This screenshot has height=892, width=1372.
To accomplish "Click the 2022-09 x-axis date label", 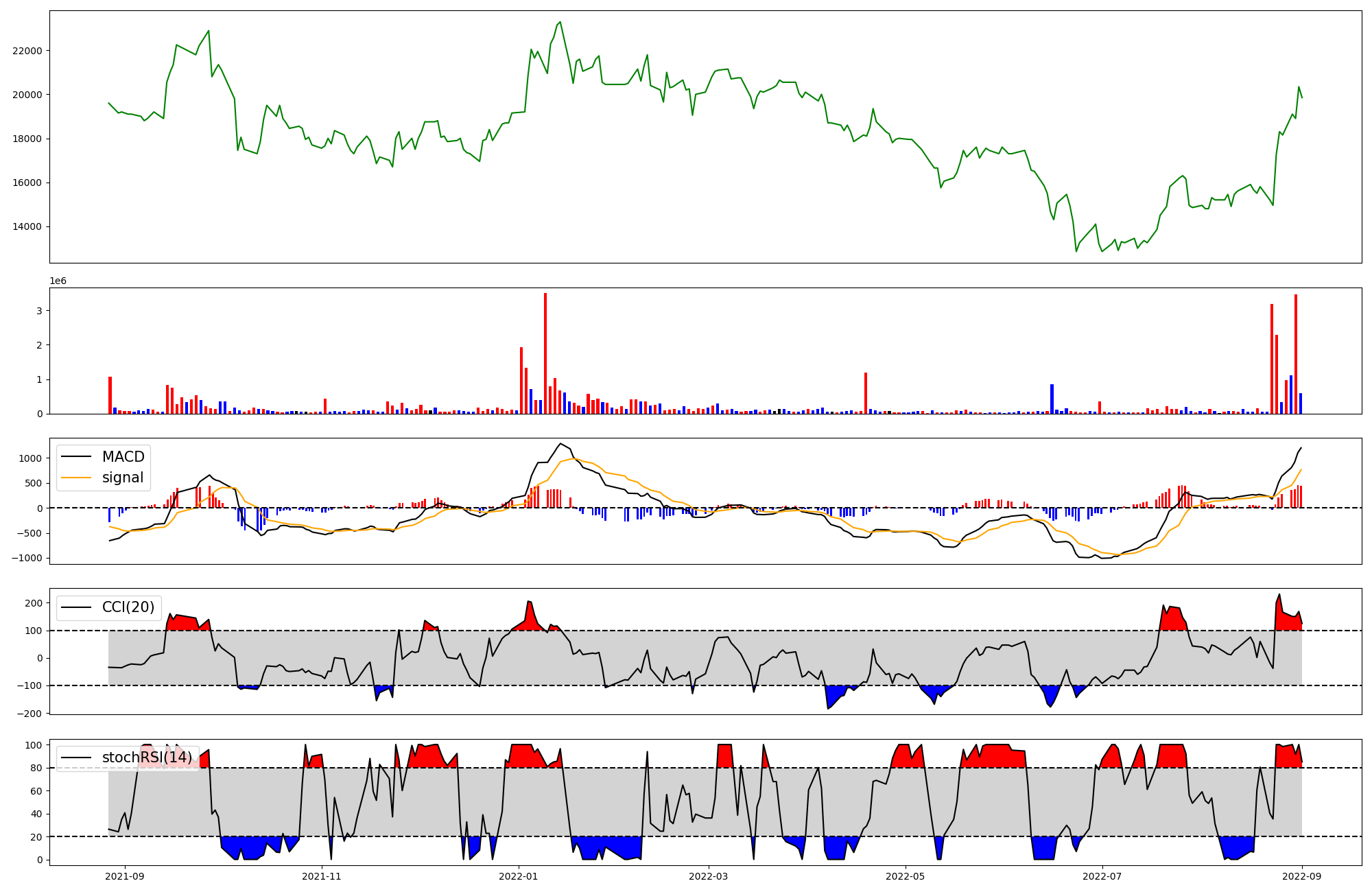I will (x=1301, y=876).
